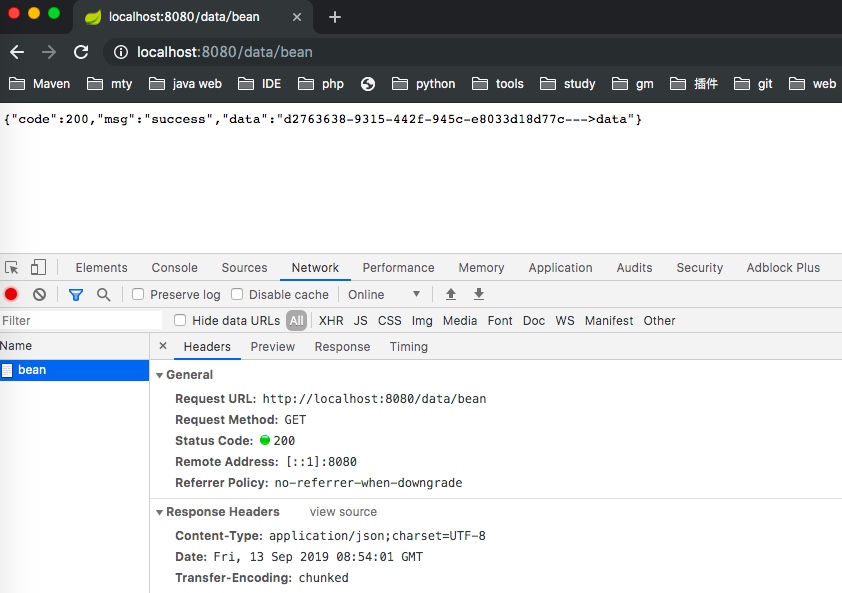Toggle the device toolbar
The width and height of the screenshot is (842, 593).
37,267
